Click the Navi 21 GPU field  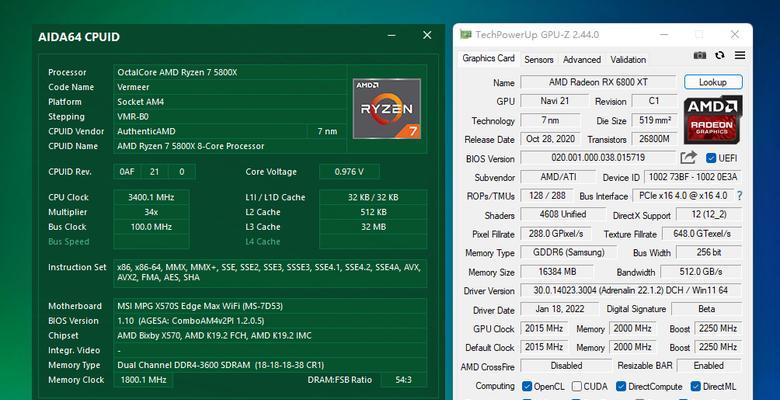coord(555,101)
